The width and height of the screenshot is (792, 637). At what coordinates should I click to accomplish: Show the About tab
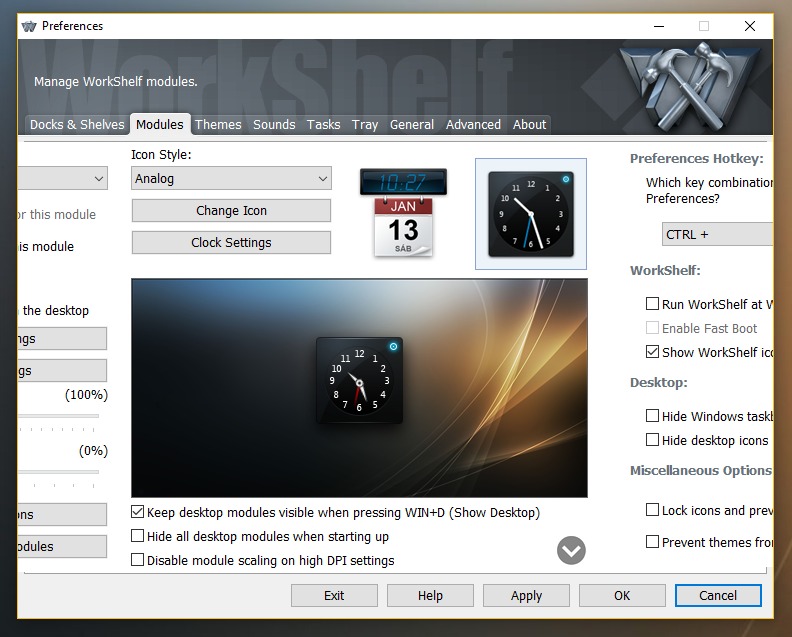[529, 124]
